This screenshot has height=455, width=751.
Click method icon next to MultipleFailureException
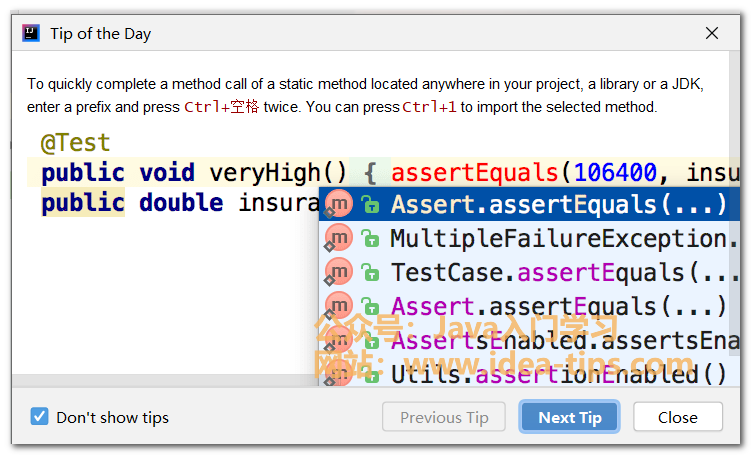[x=339, y=238]
